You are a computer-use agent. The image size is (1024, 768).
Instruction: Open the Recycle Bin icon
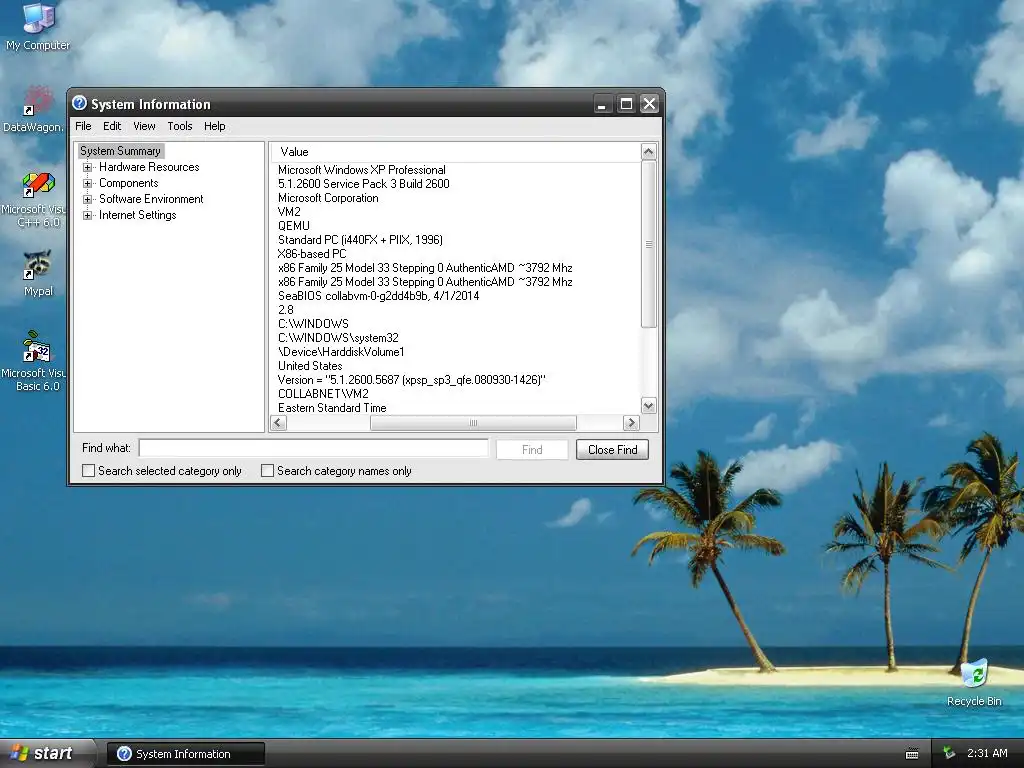(974, 683)
